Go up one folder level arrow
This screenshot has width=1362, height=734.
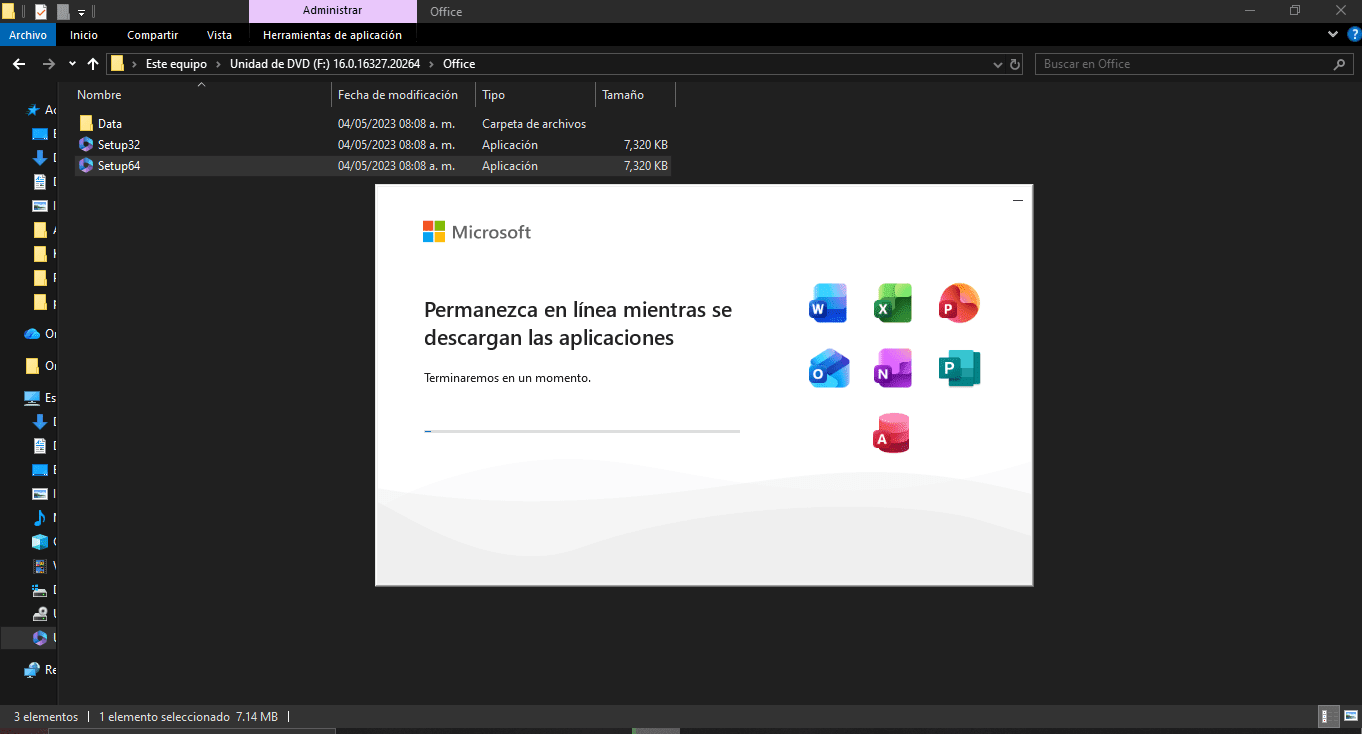click(93, 64)
